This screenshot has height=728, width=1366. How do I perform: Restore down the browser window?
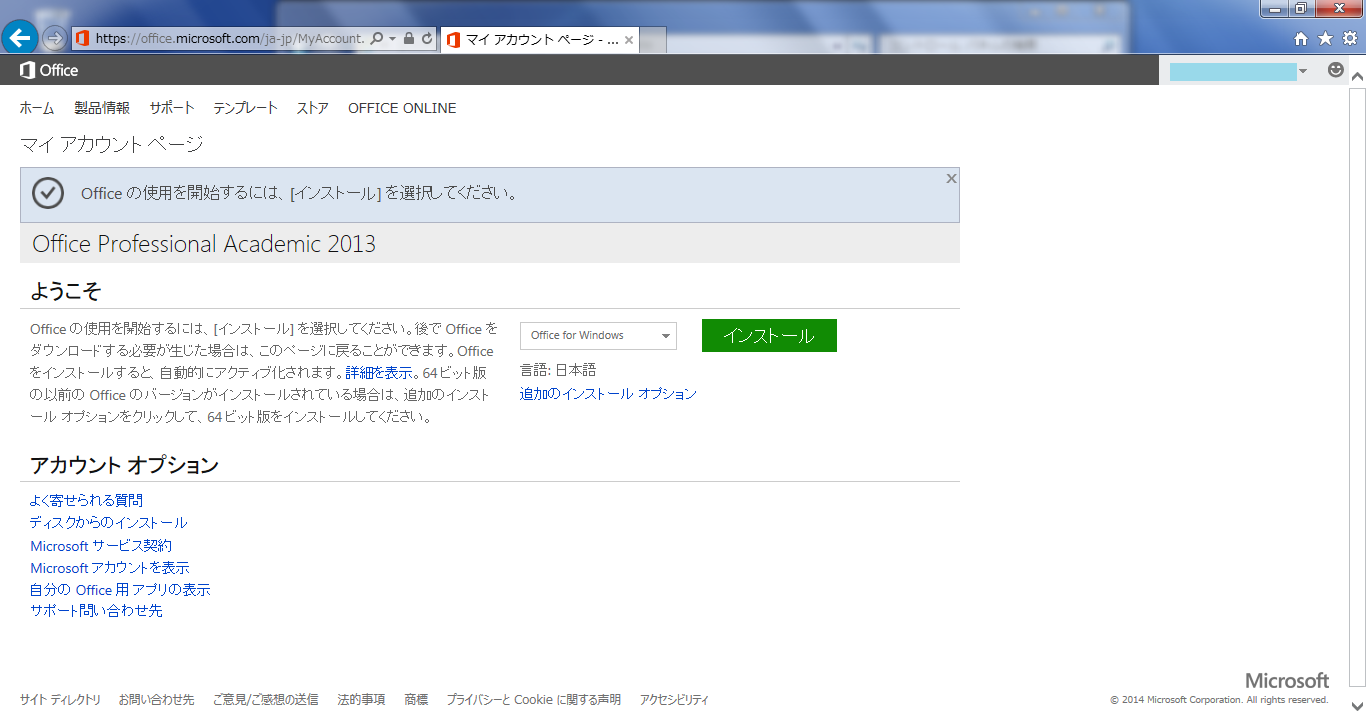pos(1300,8)
